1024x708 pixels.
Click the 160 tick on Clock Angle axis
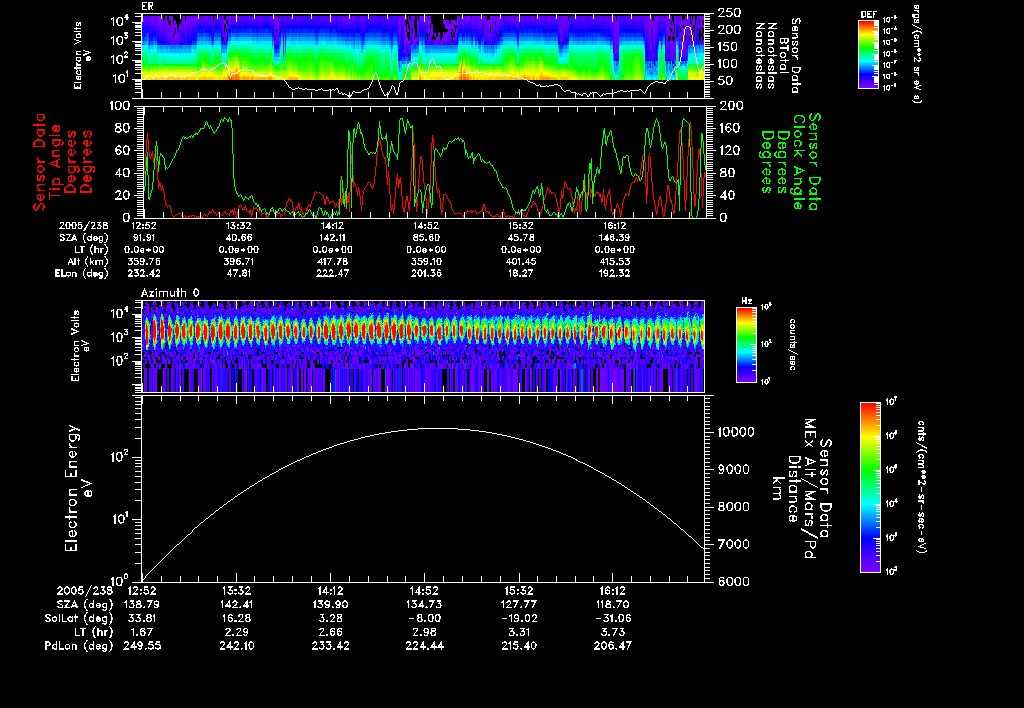731,127
